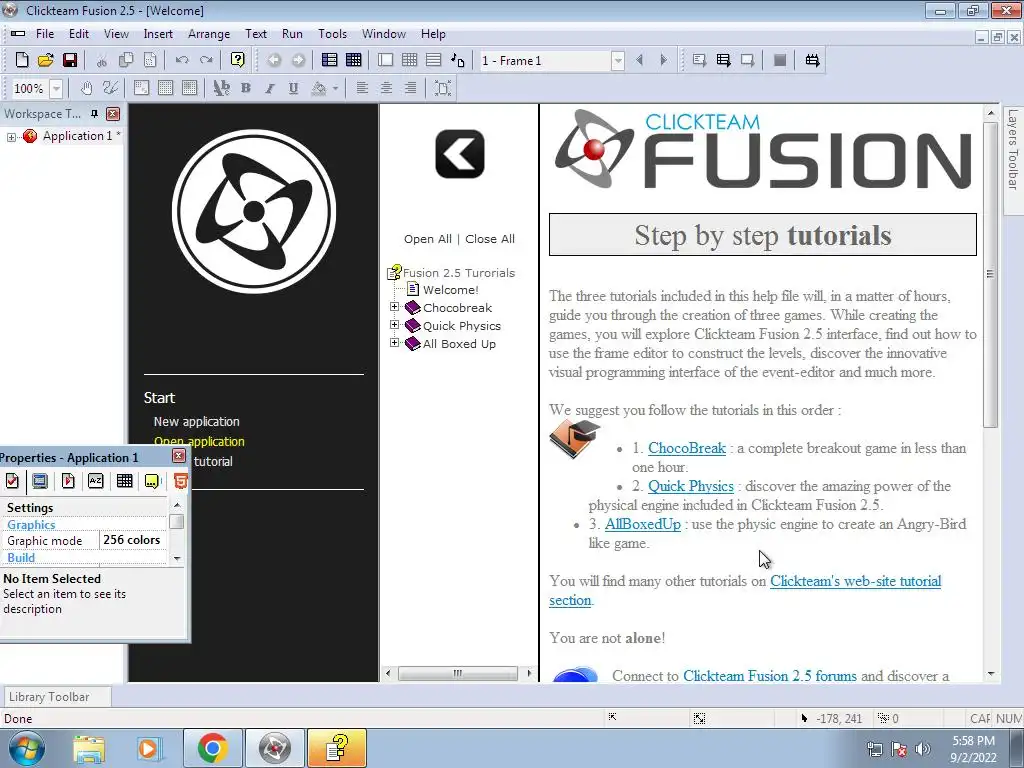The height and width of the screenshot is (768, 1024).
Task: Click the 256 colors Graphic mode value
Action: click(133, 540)
